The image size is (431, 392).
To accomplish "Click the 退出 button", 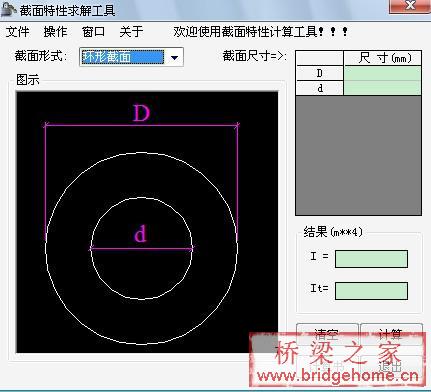I will pyautogui.click(x=391, y=366).
